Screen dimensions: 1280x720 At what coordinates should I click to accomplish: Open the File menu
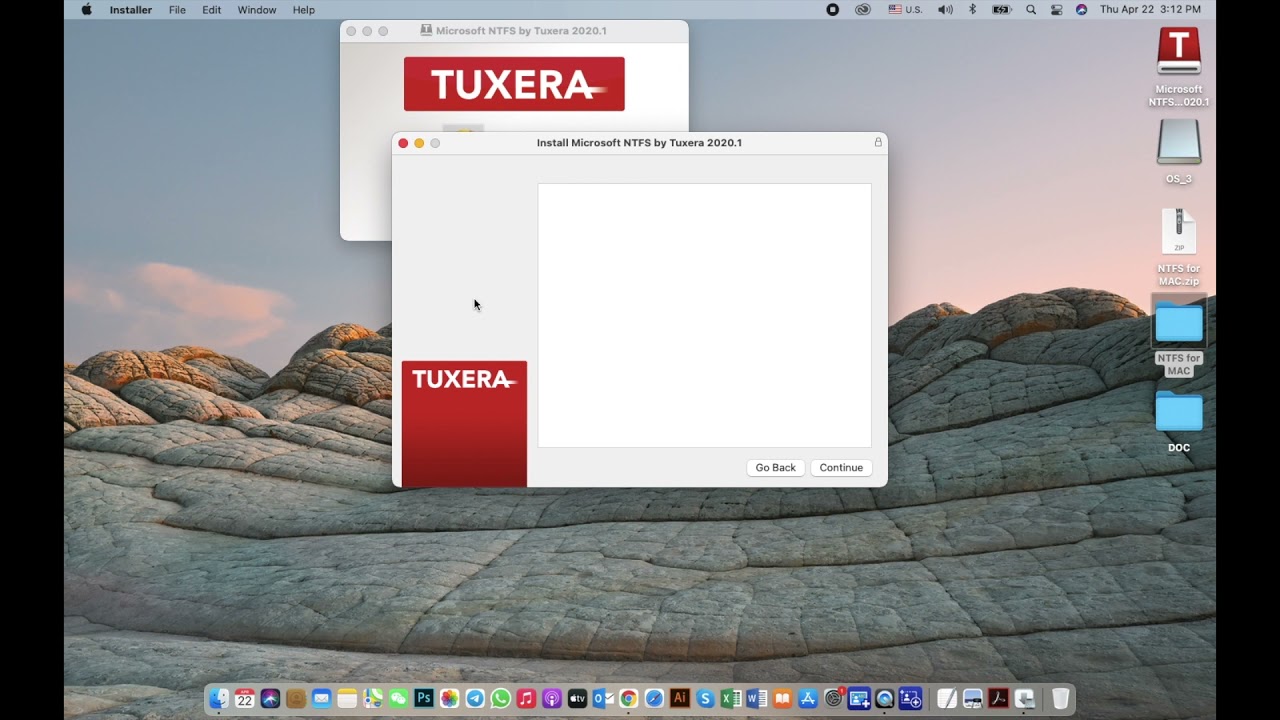(x=177, y=9)
